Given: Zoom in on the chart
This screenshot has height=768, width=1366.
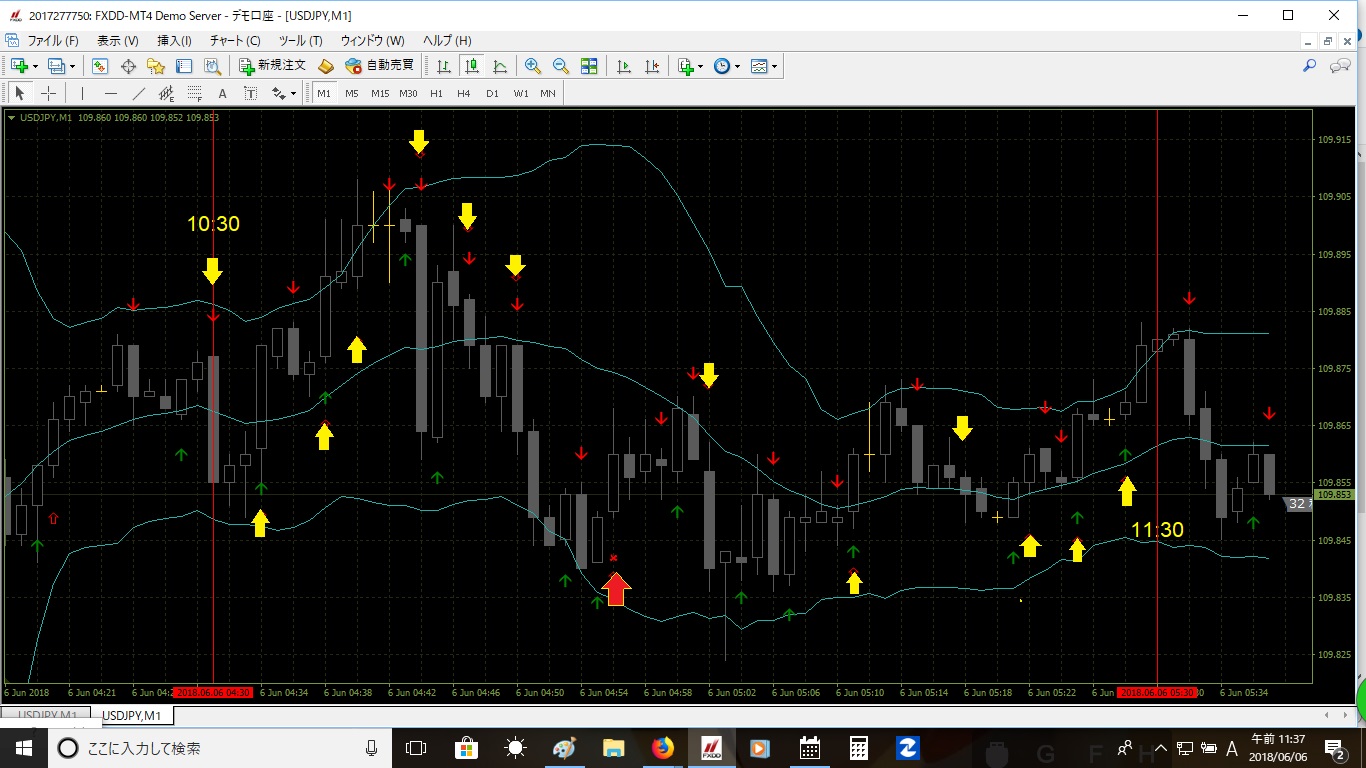Looking at the screenshot, I should pos(533,66).
